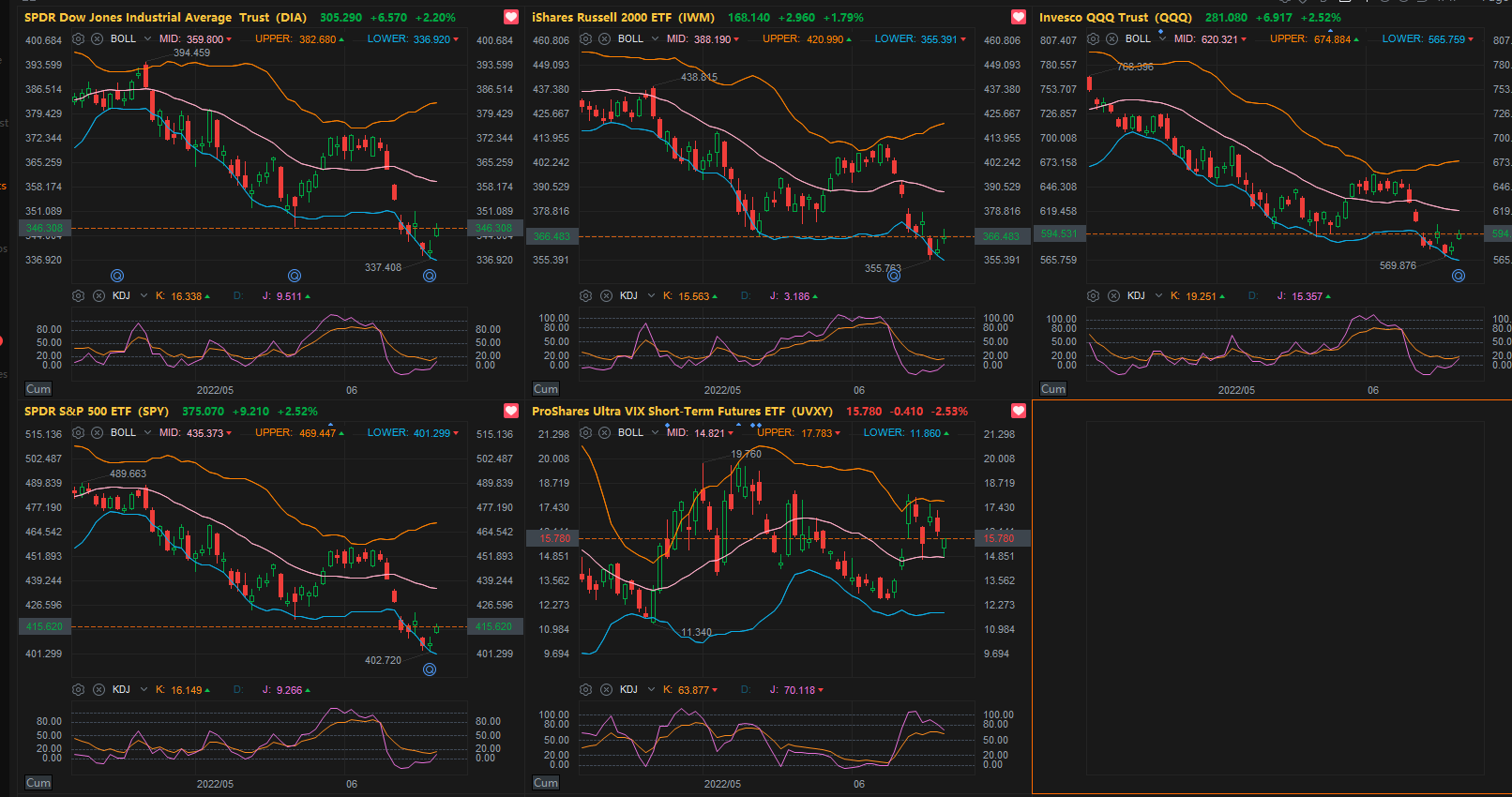The width and height of the screenshot is (1512, 797).
Task: Toggle favorite heart on IWM chart
Action: coord(1019,17)
